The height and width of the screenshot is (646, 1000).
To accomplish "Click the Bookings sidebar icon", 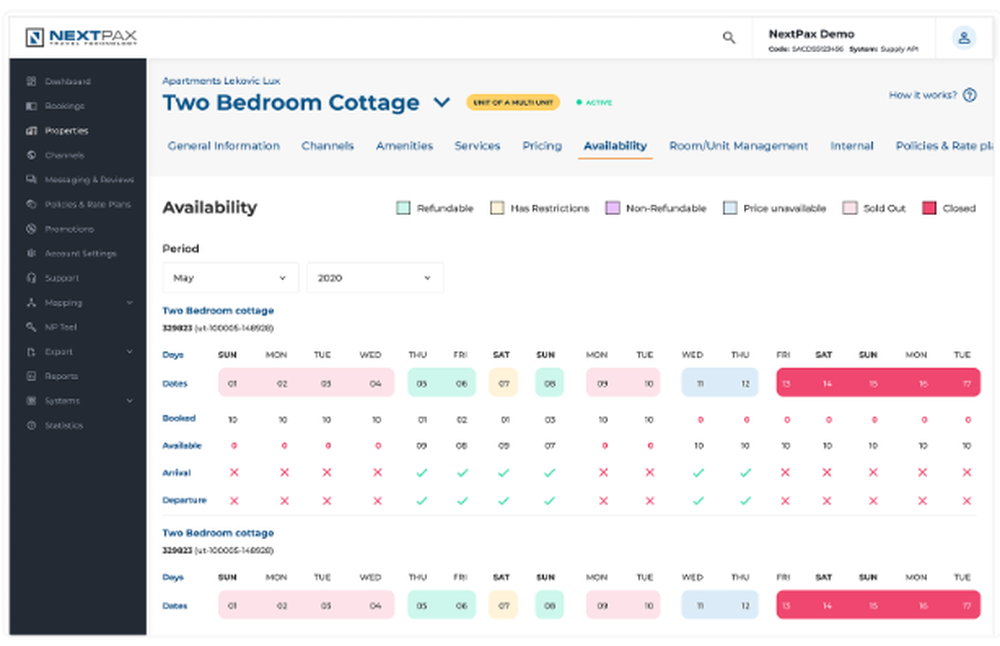I will coord(32,106).
